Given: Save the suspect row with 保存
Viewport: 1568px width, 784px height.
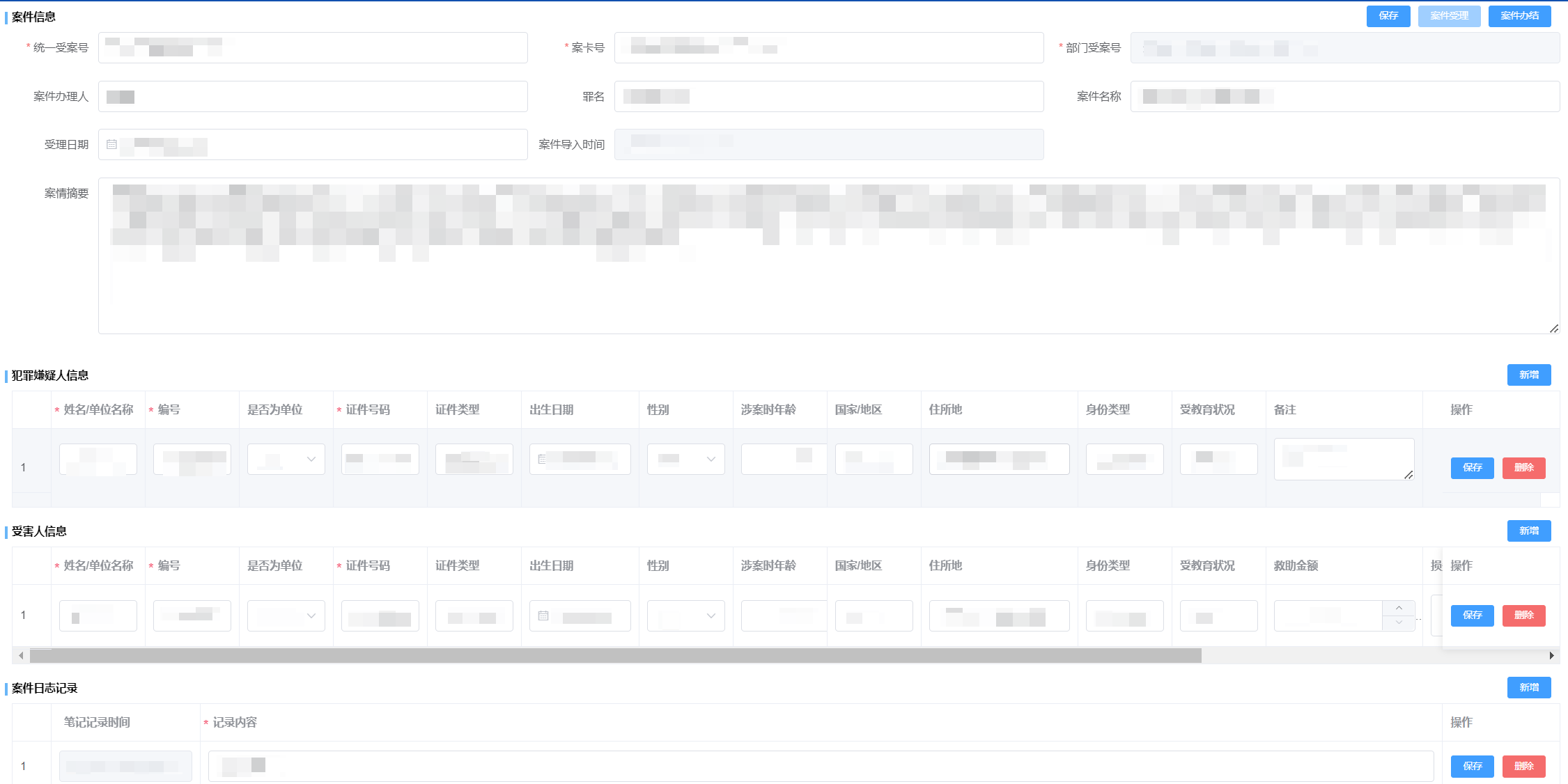Looking at the screenshot, I should [x=1472, y=468].
